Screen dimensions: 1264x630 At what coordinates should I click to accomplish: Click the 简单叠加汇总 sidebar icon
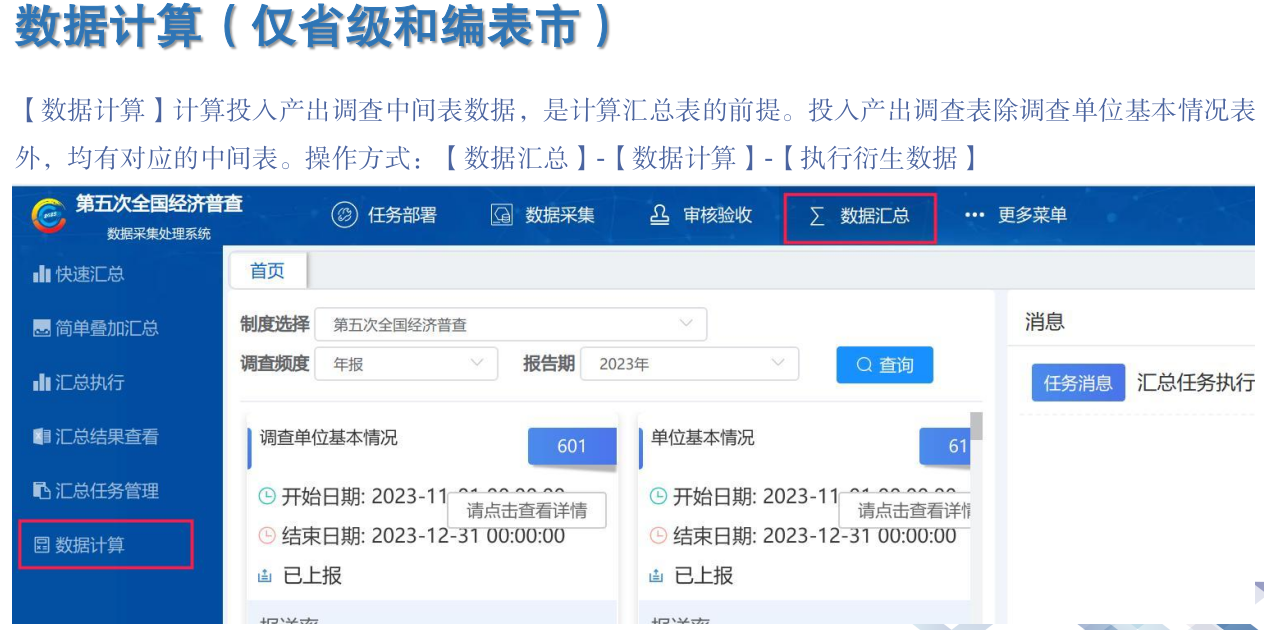click(x=41, y=328)
